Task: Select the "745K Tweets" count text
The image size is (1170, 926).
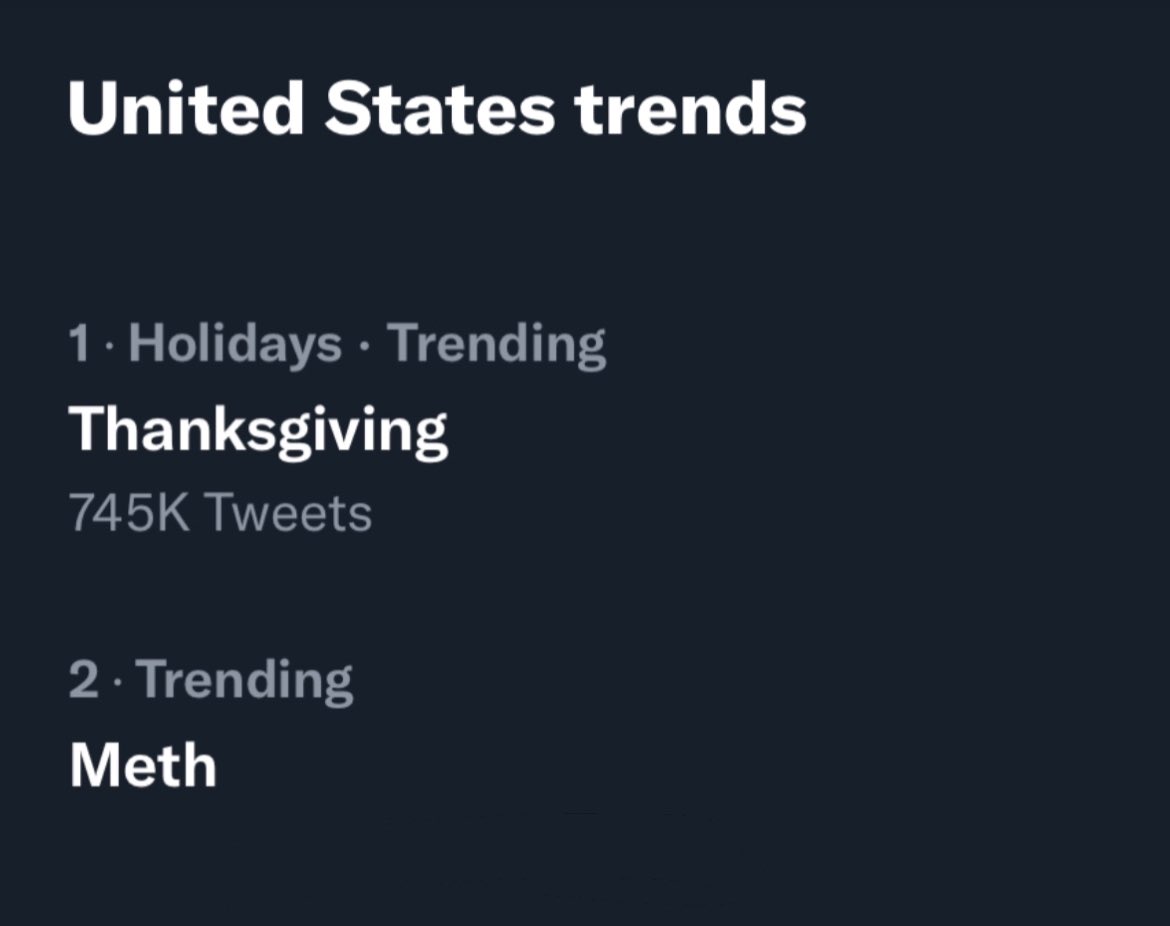Action: coord(220,513)
